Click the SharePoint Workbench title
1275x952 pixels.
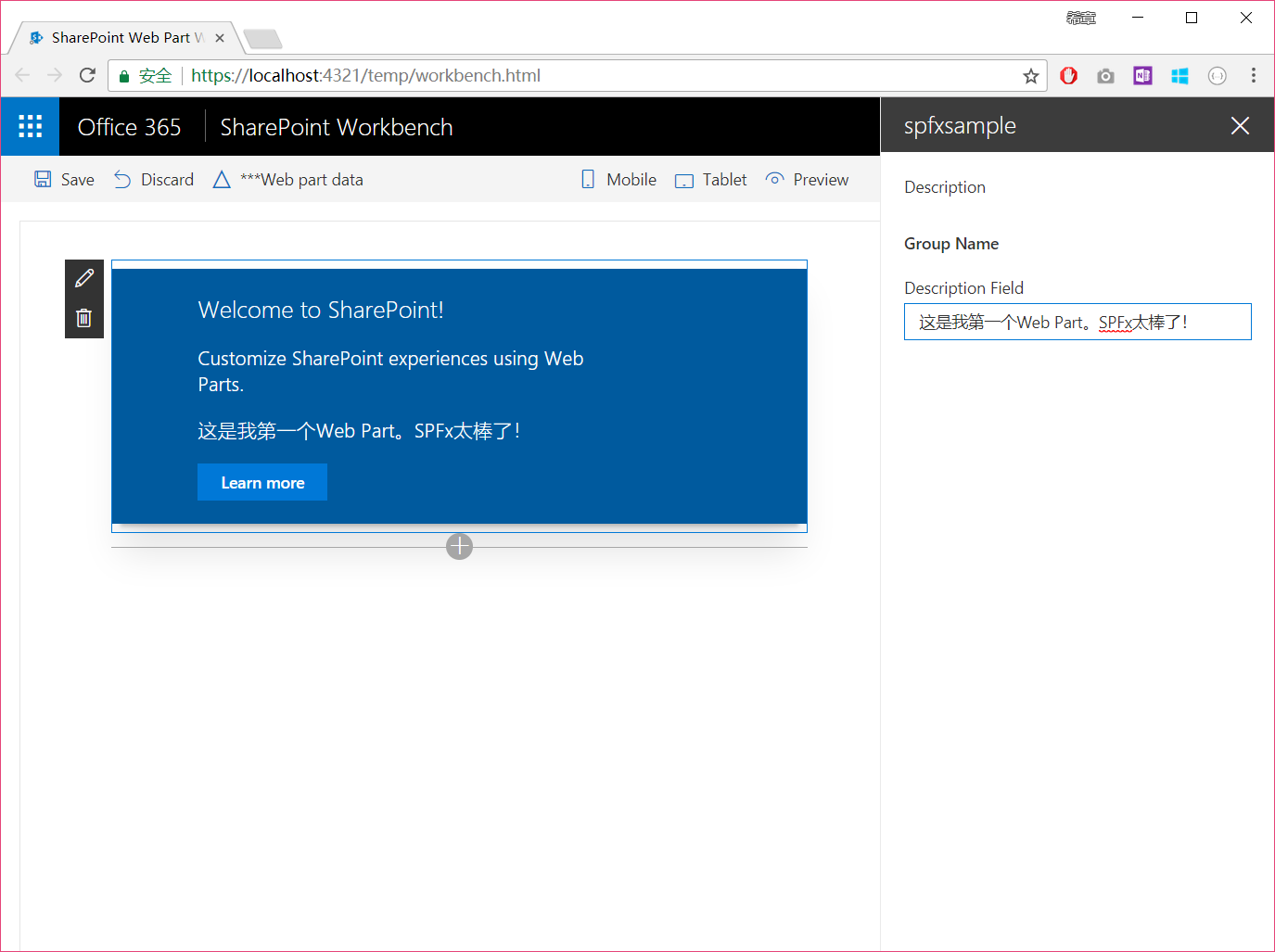coord(336,126)
